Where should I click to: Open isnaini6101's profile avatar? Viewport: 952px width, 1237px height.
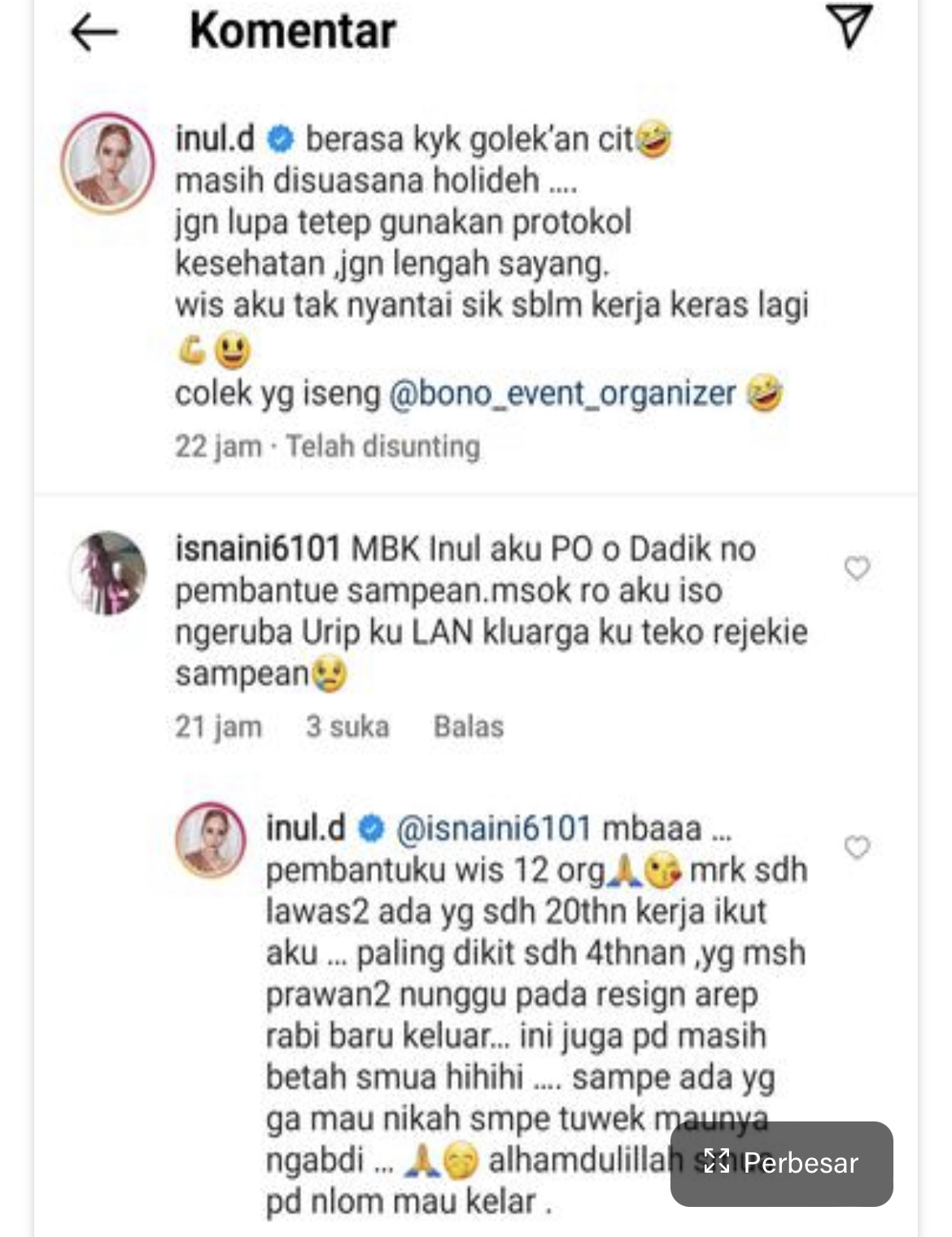(x=107, y=572)
